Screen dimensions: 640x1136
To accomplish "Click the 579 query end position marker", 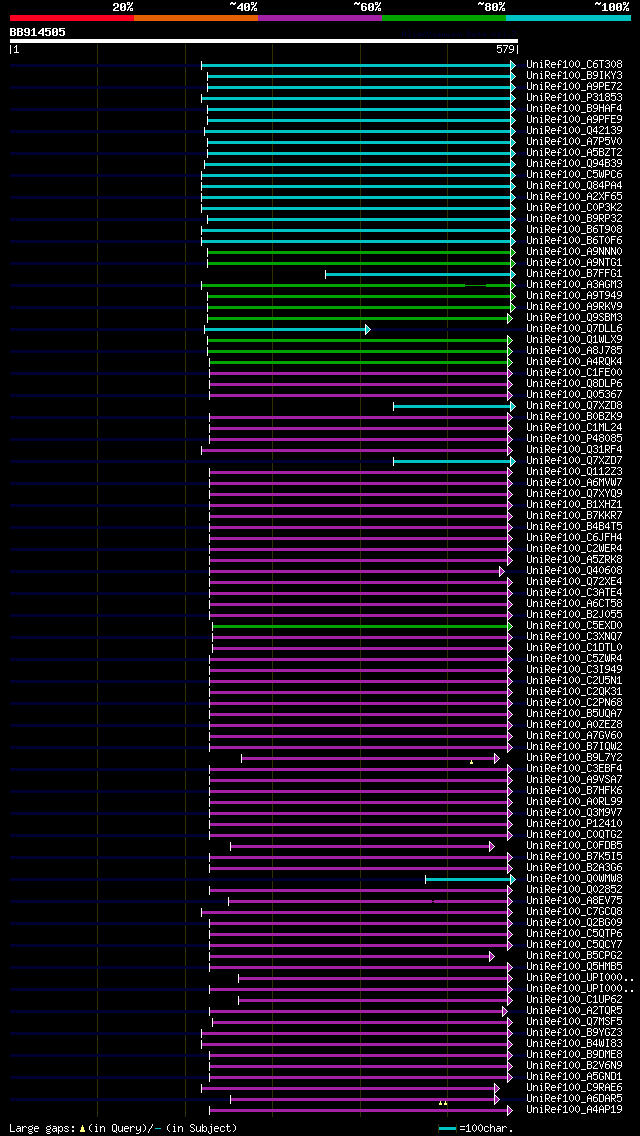I will pos(505,50).
